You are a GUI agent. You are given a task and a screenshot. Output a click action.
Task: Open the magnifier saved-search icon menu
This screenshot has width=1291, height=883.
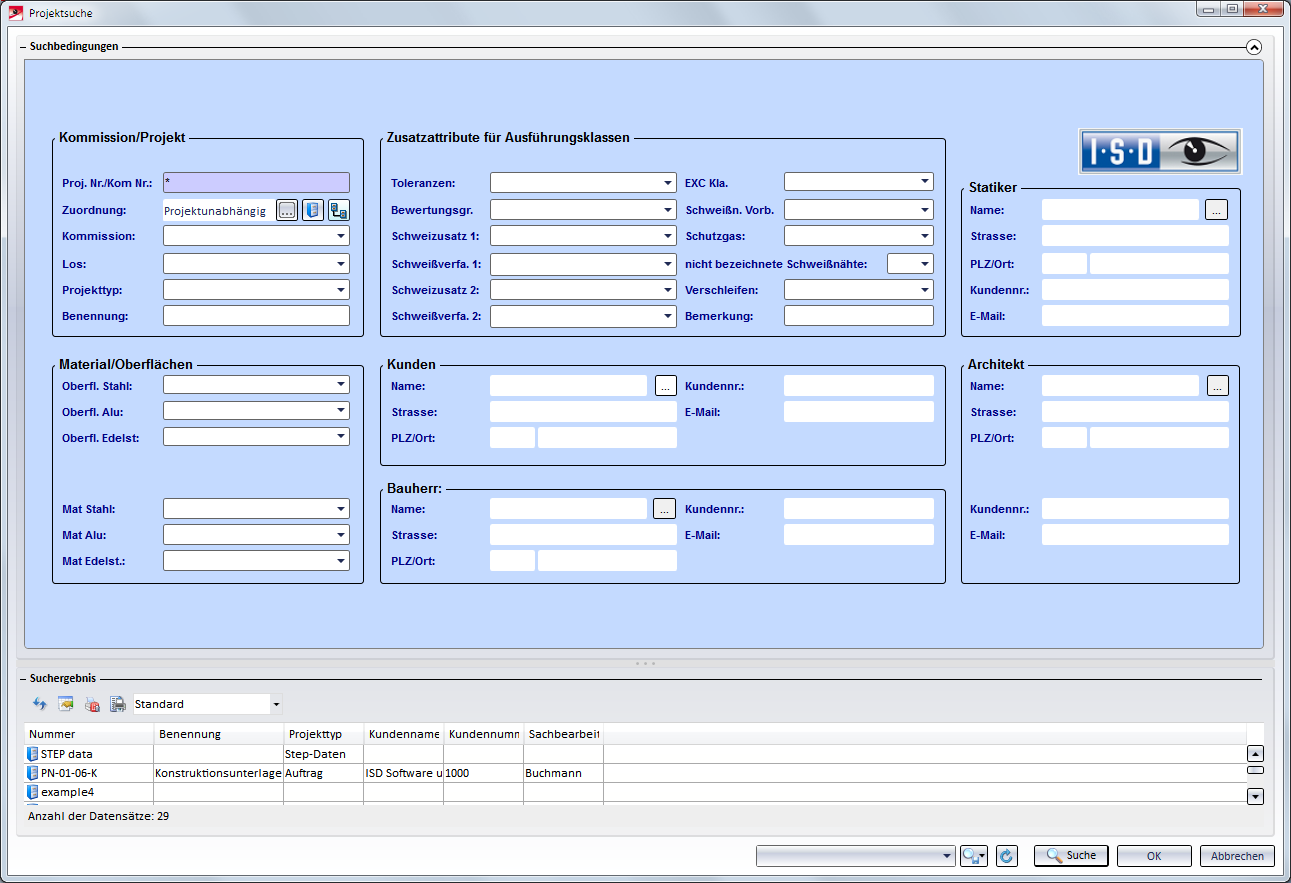973,856
